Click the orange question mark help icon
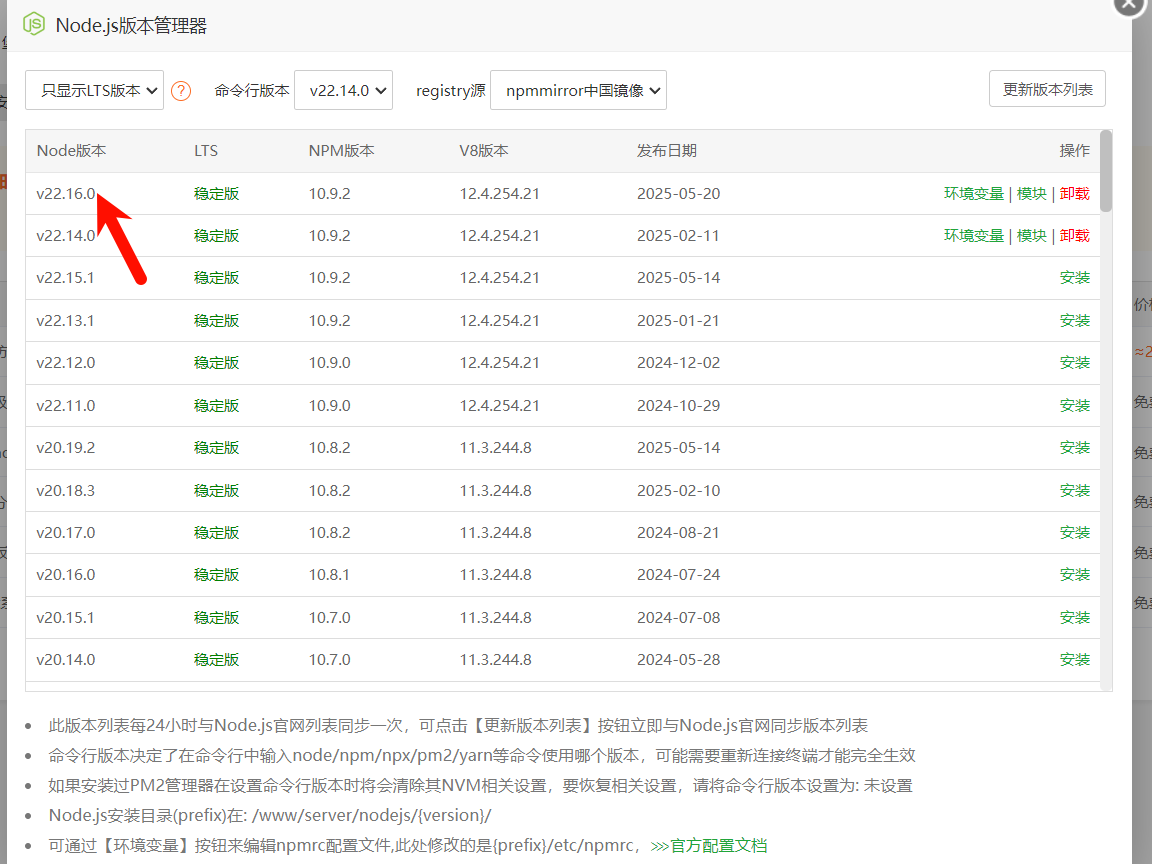 (181, 91)
